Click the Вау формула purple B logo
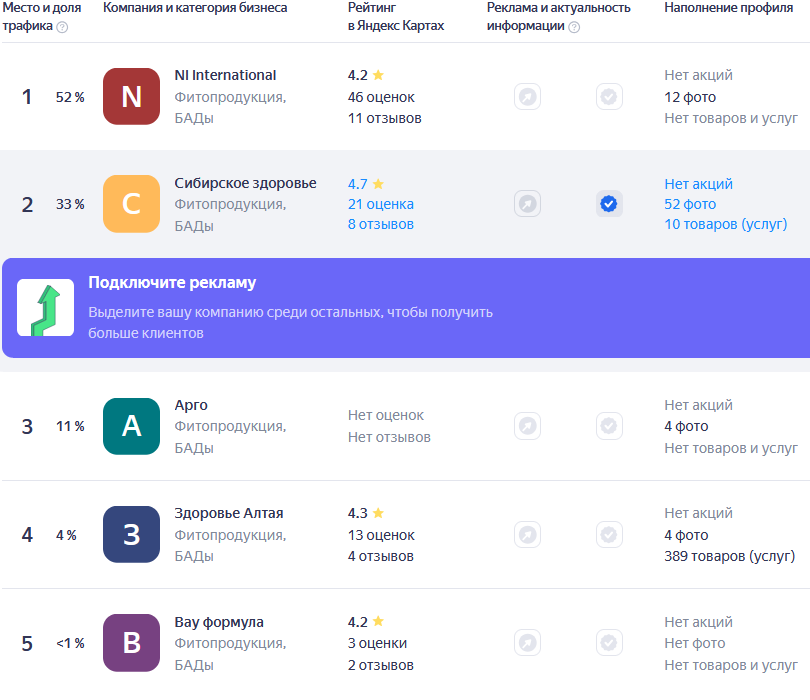Viewport: 810px width, 700px height. pyautogui.click(x=131, y=643)
